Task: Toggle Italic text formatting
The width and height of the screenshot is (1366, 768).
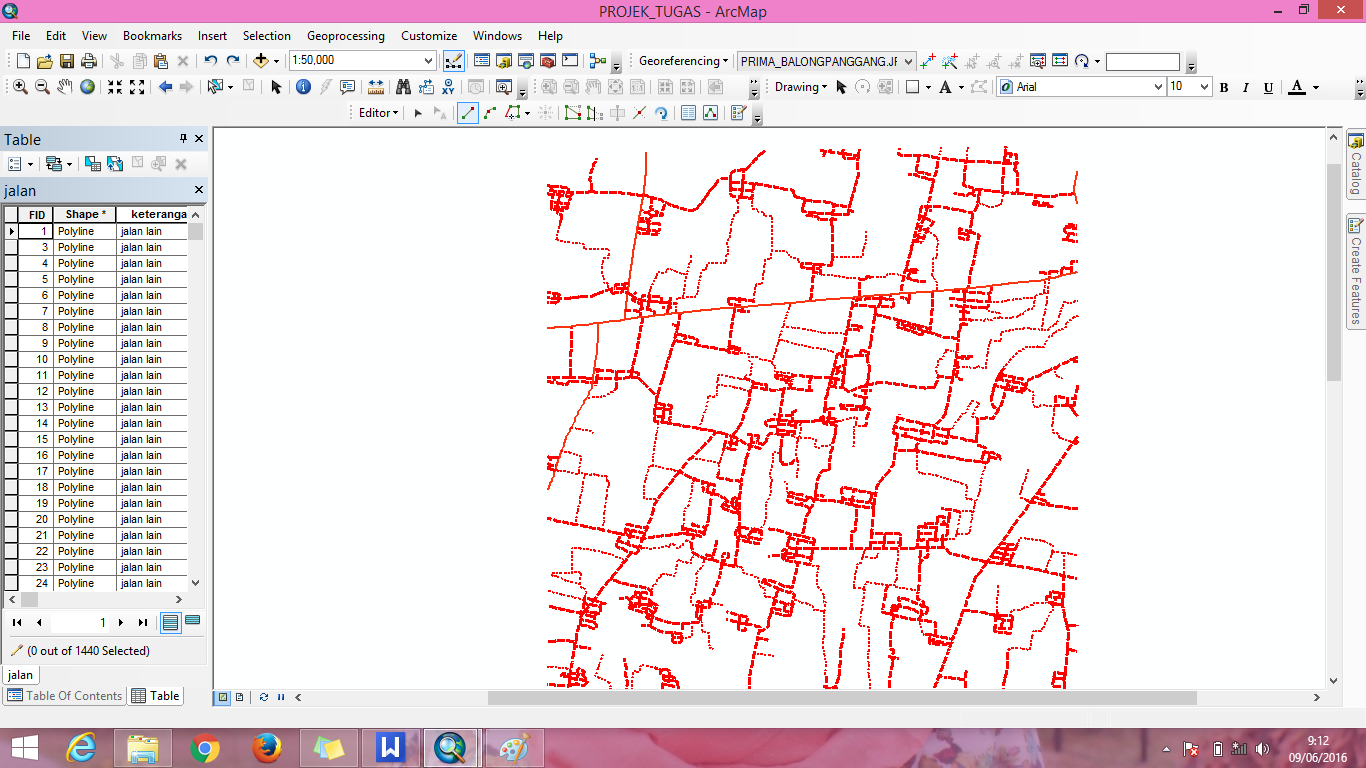Action: [1246, 87]
